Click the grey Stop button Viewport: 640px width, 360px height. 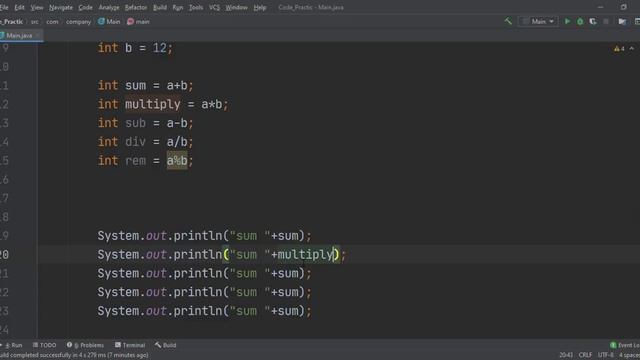point(606,22)
